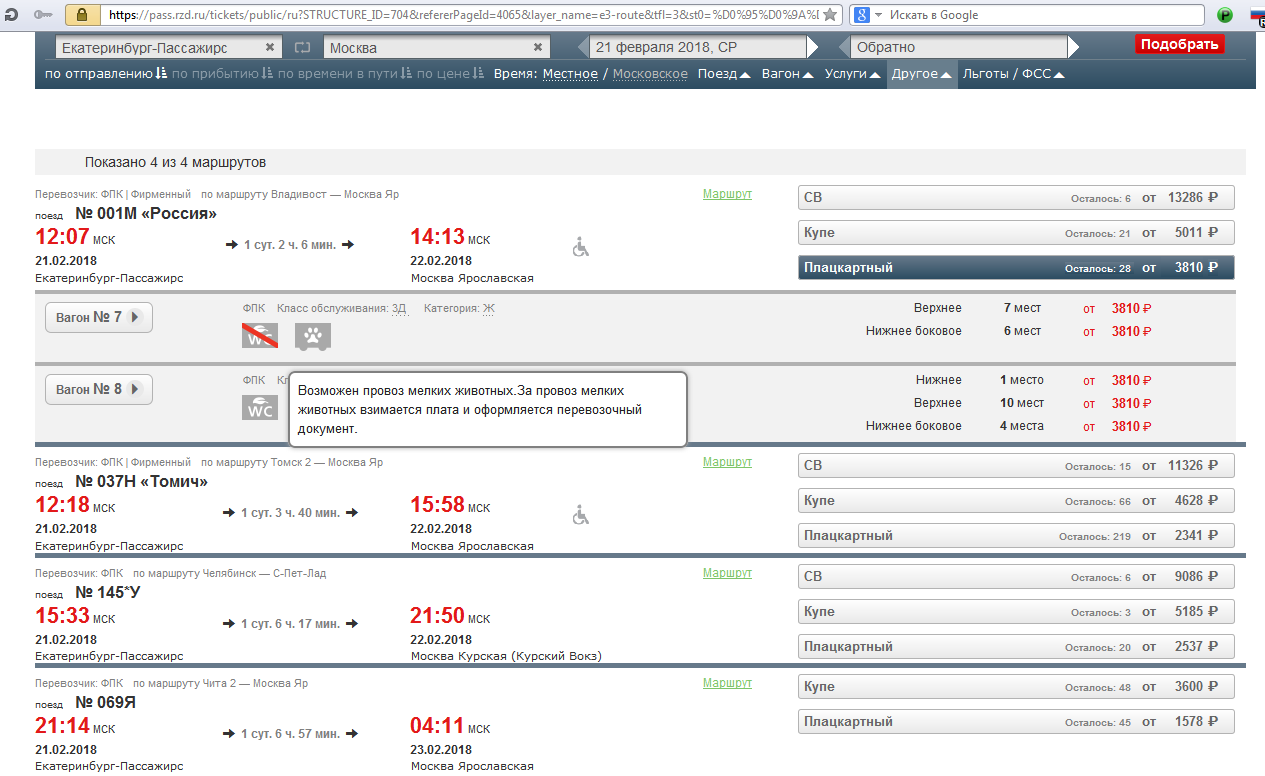This screenshot has width=1265, height=776.
Task: Select Плацкартный class for 2537 ₽
Action: [x=1016, y=647]
